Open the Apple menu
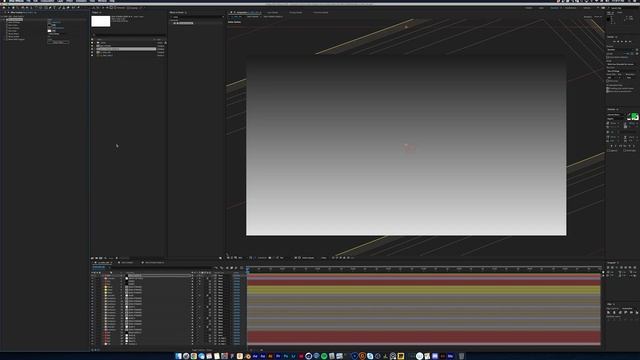Screen dimensions: 640x360 pyautogui.click(x=4, y=1)
